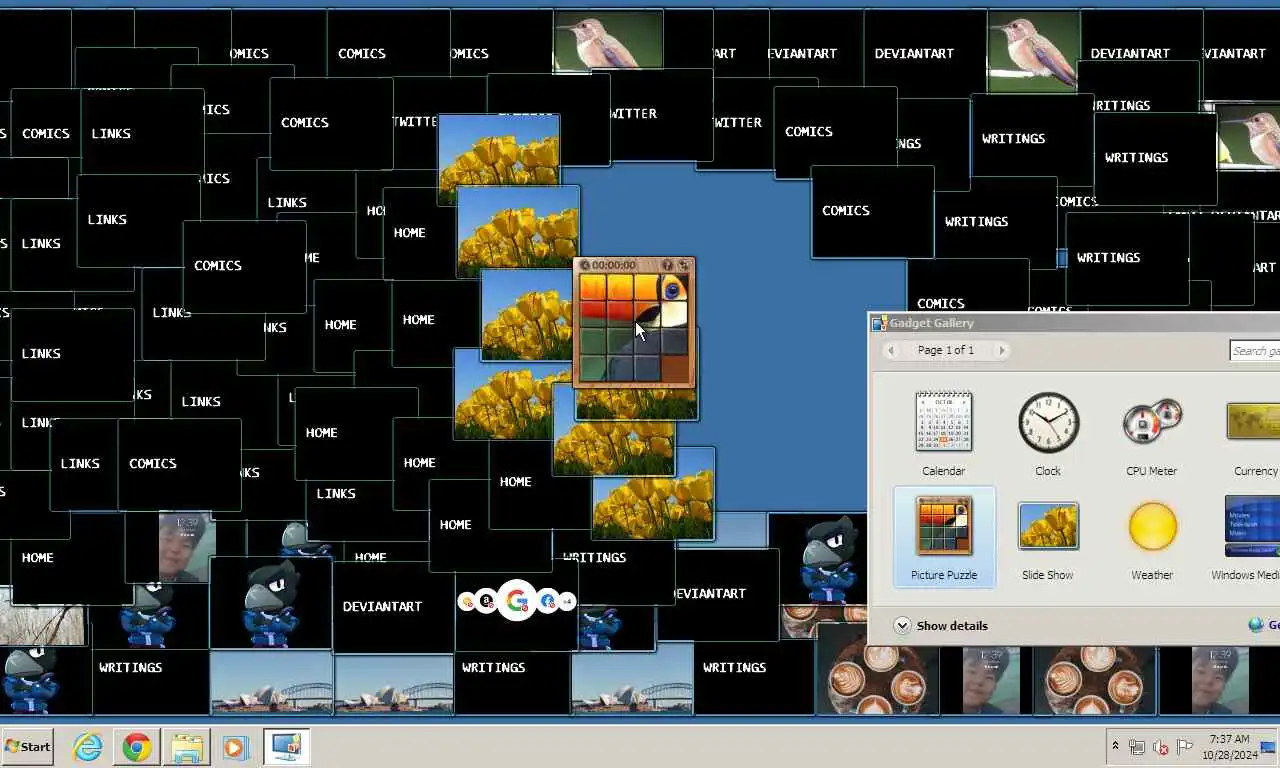The height and width of the screenshot is (768, 1280).
Task: Click the yellow shortcut circle left of Amazon
Action: pyautogui.click(x=467, y=601)
